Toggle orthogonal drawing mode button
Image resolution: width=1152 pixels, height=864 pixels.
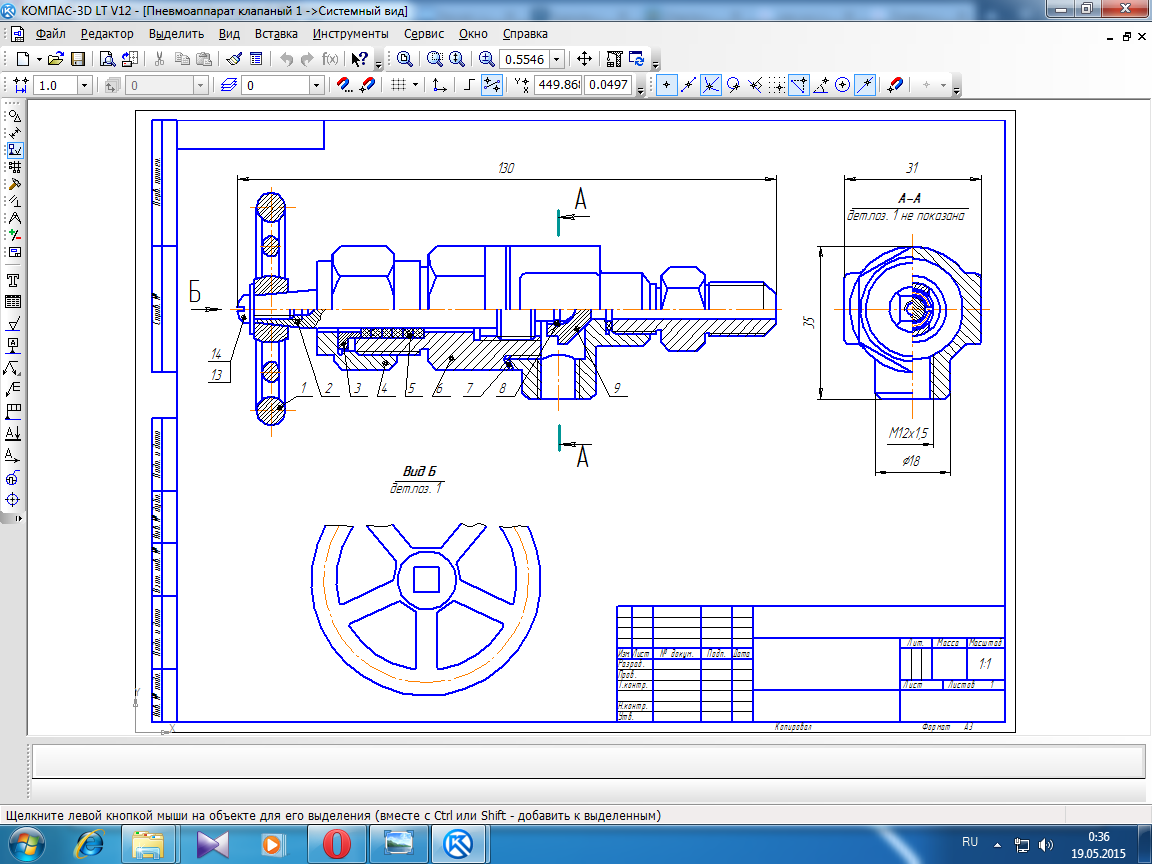pyautogui.click(x=470, y=85)
